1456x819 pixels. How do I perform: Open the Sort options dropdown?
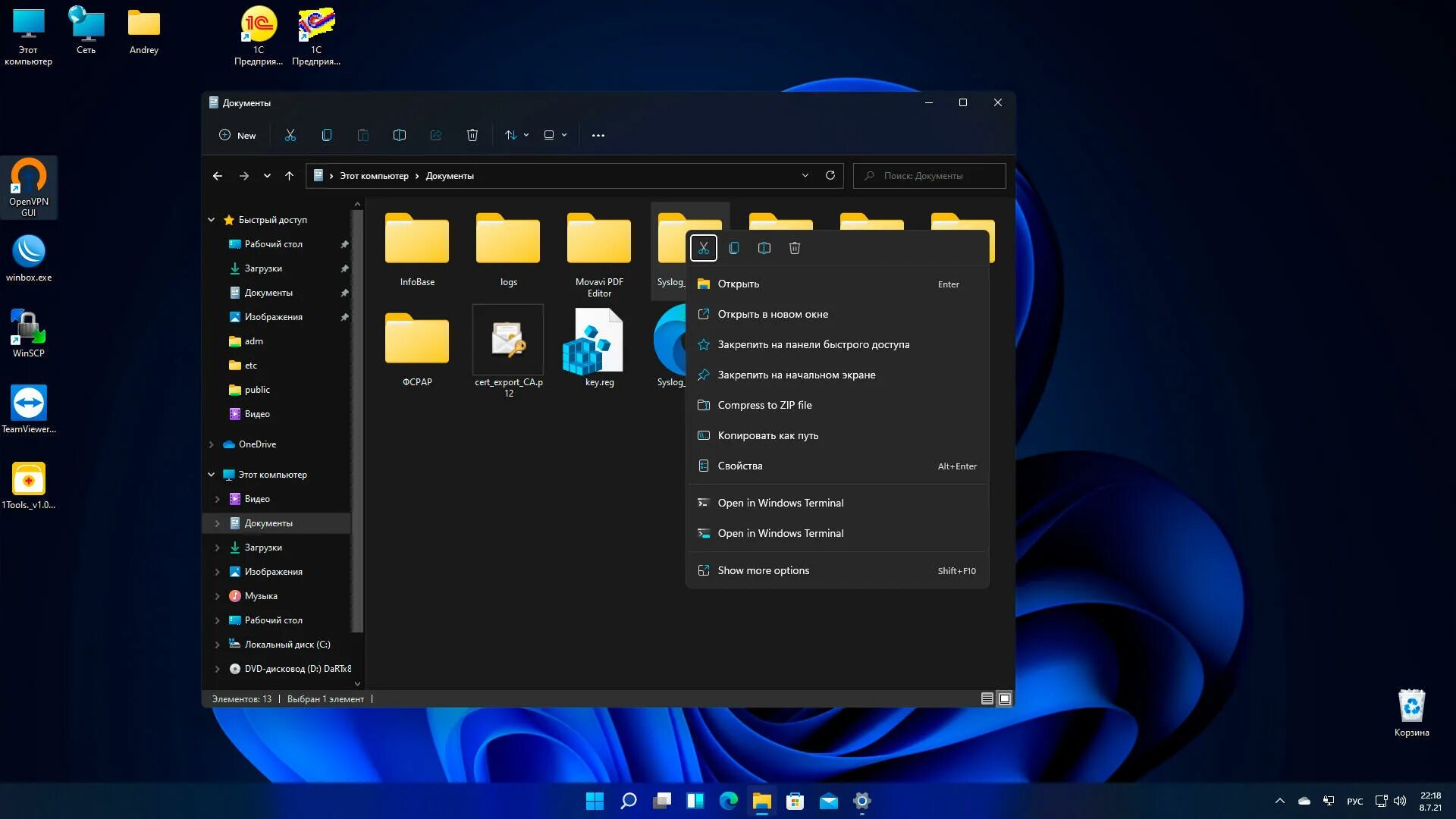tap(516, 135)
